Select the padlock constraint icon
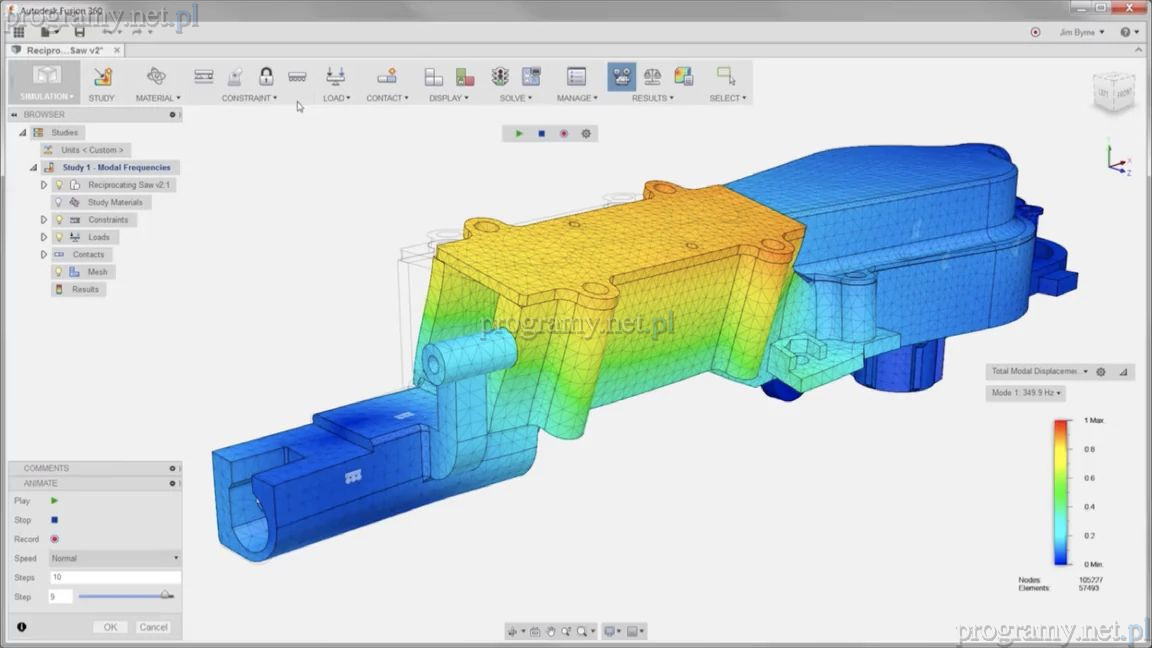1152x648 pixels. pyautogui.click(x=266, y=76)
